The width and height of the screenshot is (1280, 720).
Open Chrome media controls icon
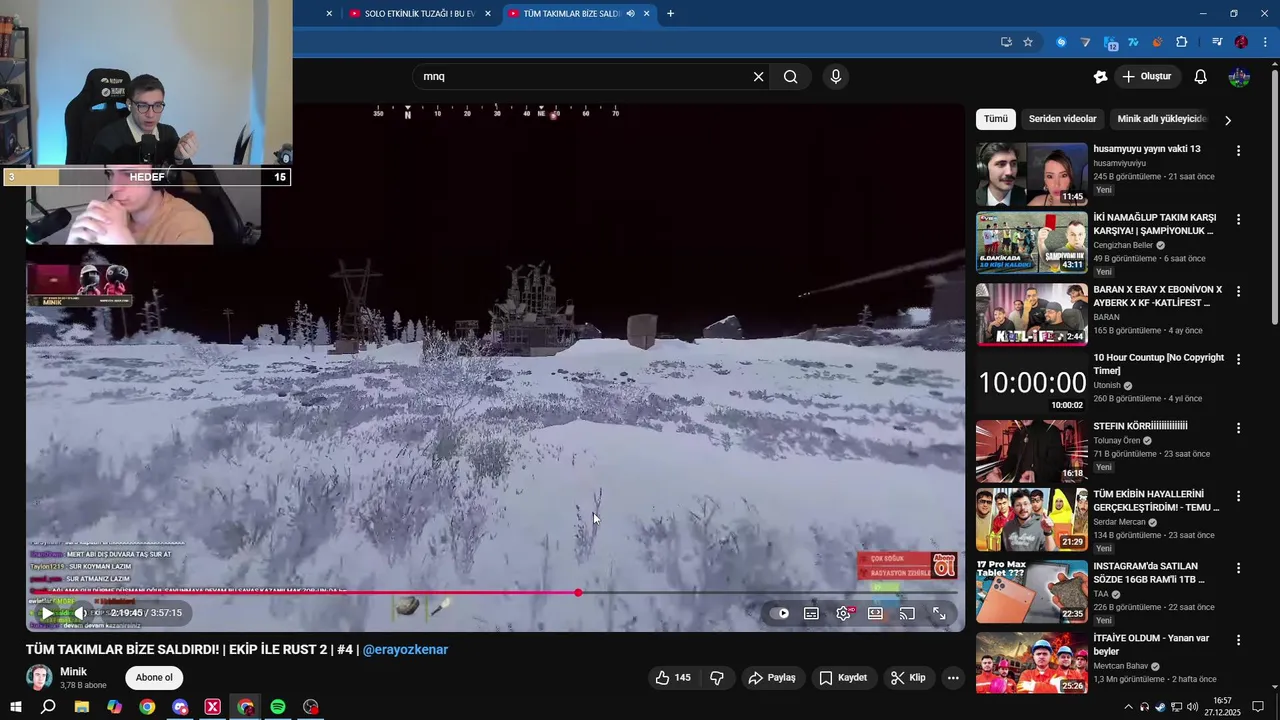point(1217,42)
